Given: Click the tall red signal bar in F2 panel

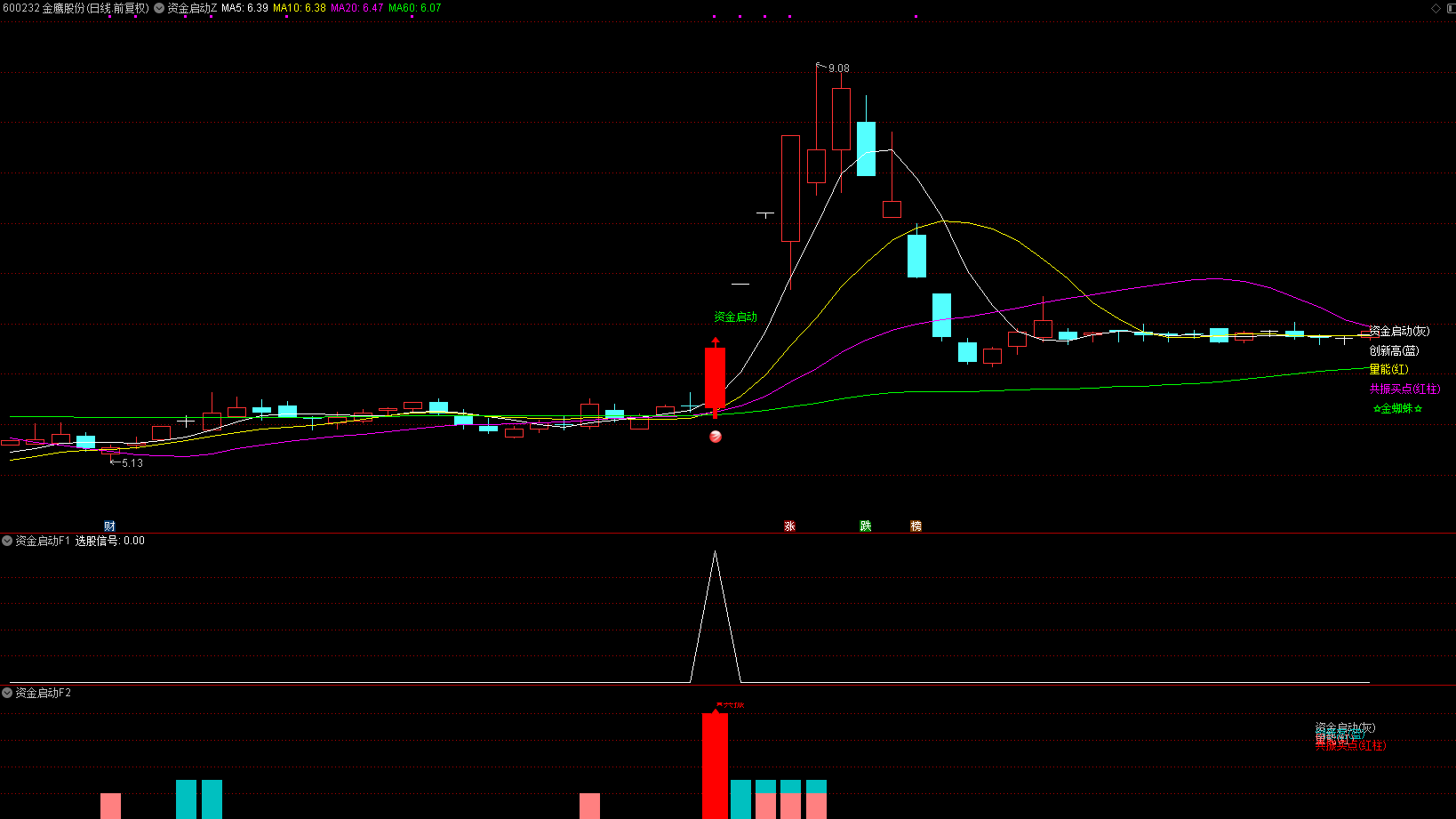Looking at the screenshot, I should tap(715, 766).
